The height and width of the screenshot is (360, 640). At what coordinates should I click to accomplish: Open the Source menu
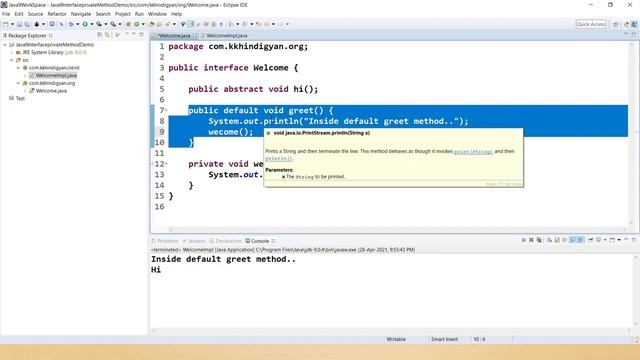coord(35,14)
